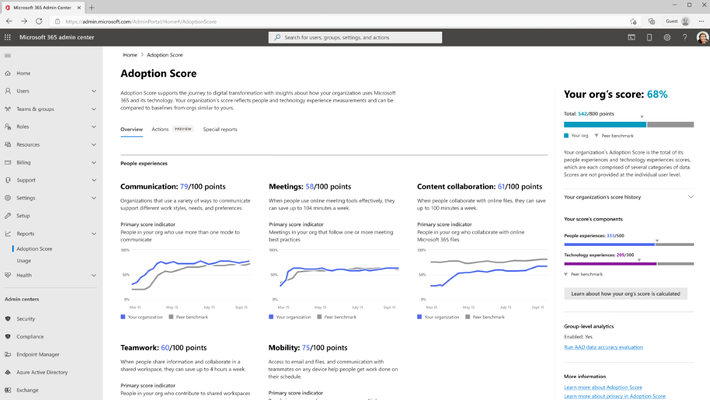Screen dimensions: 710x400
Task: Click the Health heart icon
Action: [x=8, y=275]
